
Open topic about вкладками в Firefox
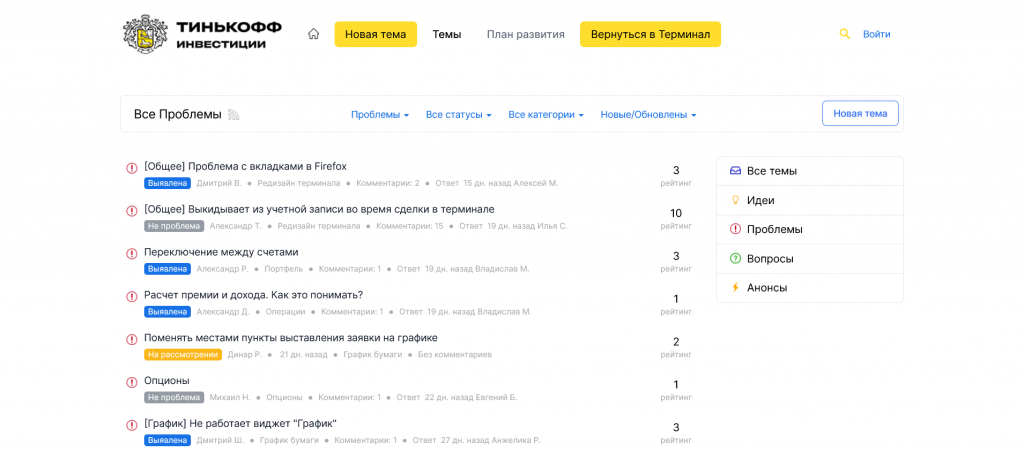point(245,166)
